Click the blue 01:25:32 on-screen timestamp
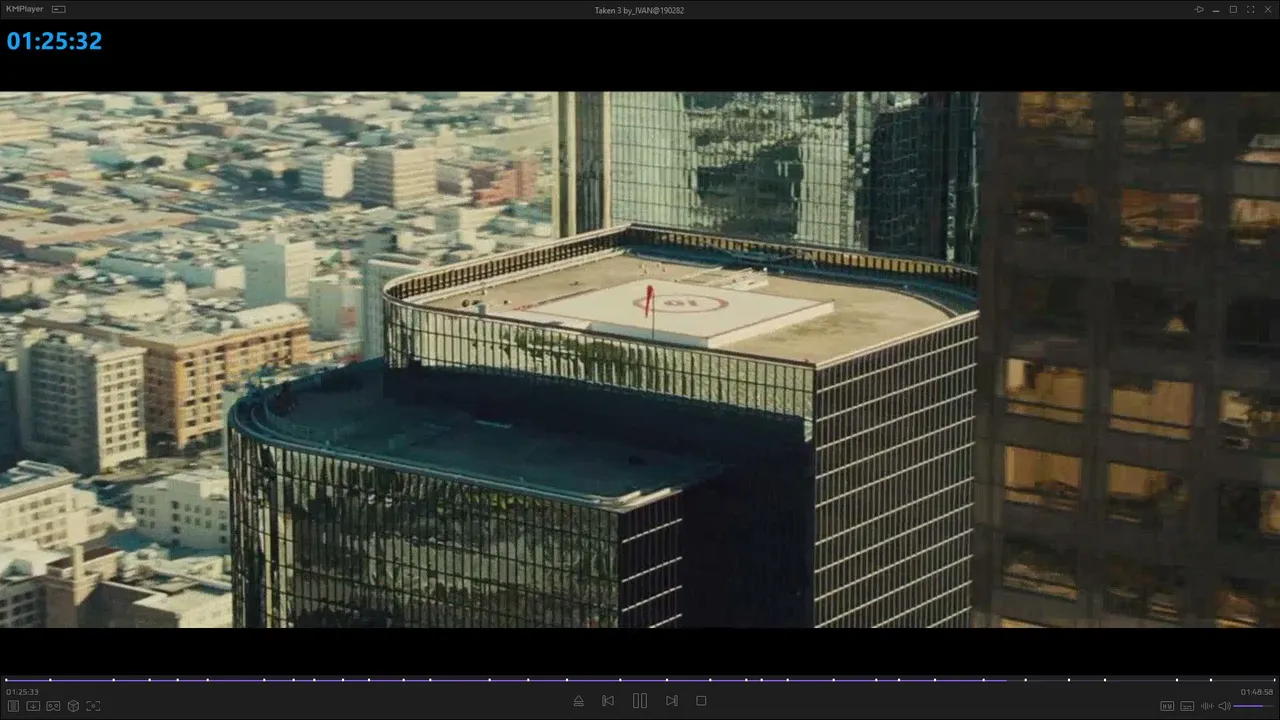This screenshot has height=720, width=1280. (x=54, y=41)
